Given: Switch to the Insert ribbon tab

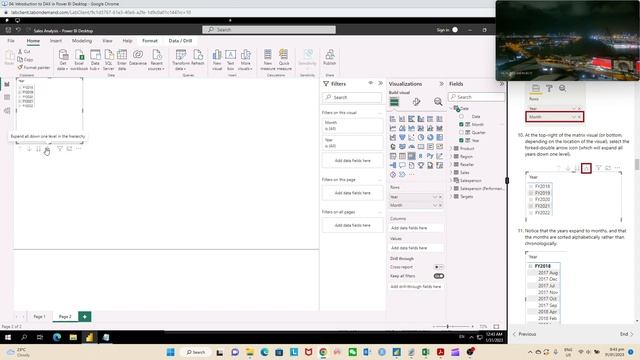Looking at the screenshot, I should [56, 41].
